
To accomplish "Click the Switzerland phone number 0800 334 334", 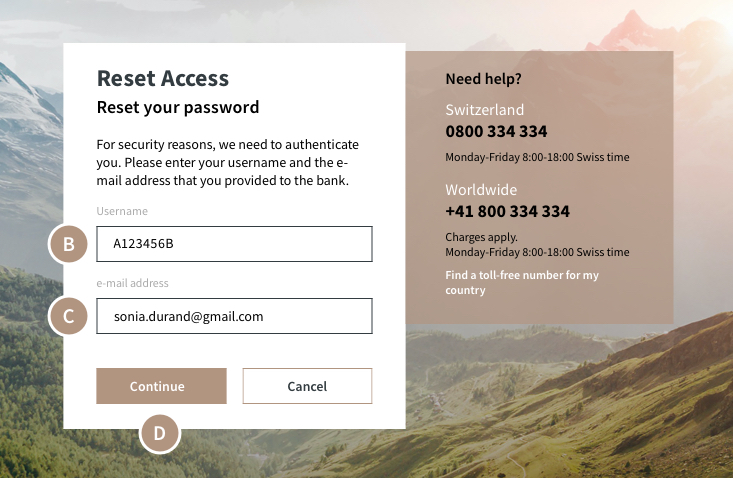I will point(496,131).
